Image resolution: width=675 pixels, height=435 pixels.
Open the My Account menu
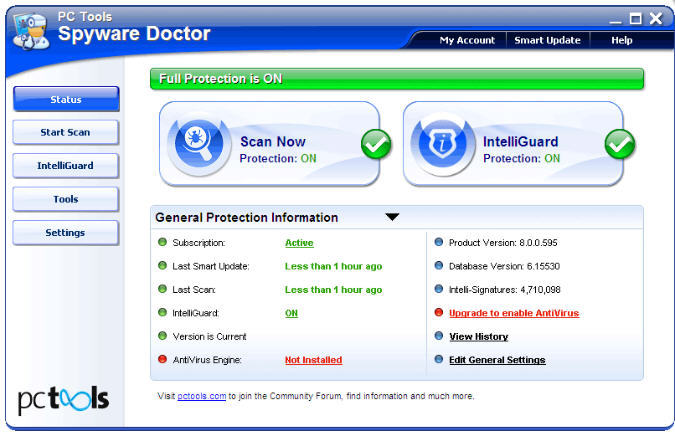[467, 40]
